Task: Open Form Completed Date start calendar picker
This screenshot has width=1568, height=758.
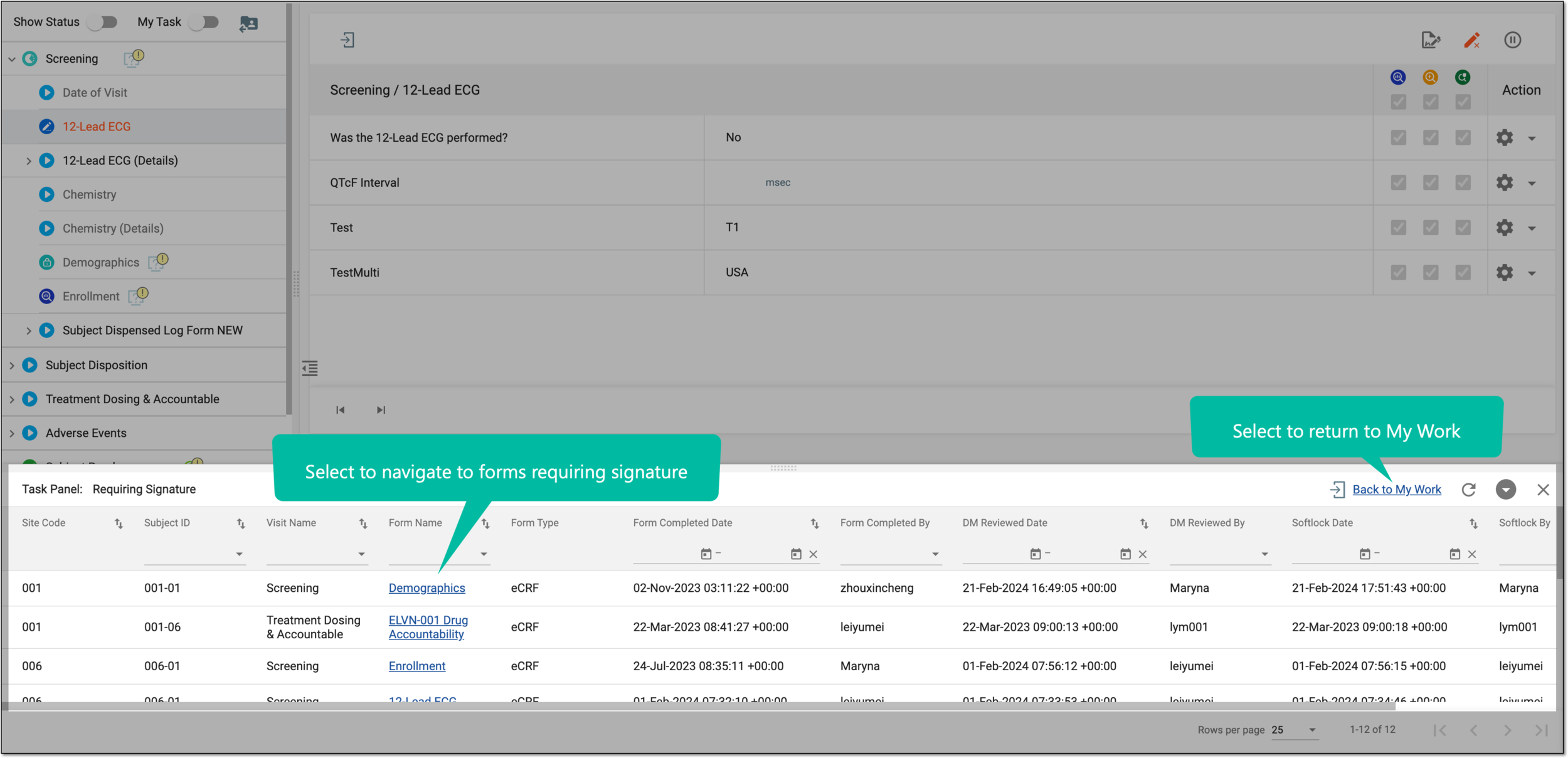Action: [x=706, y=554]
